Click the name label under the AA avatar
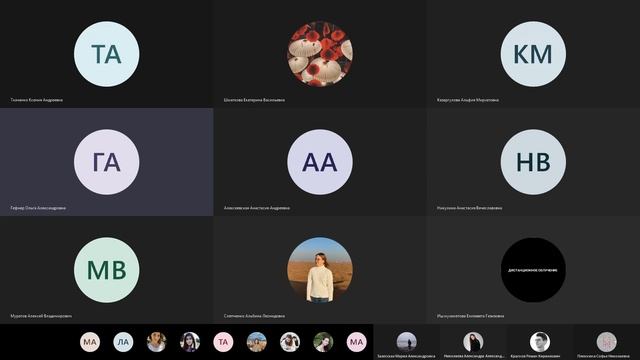 257,208
